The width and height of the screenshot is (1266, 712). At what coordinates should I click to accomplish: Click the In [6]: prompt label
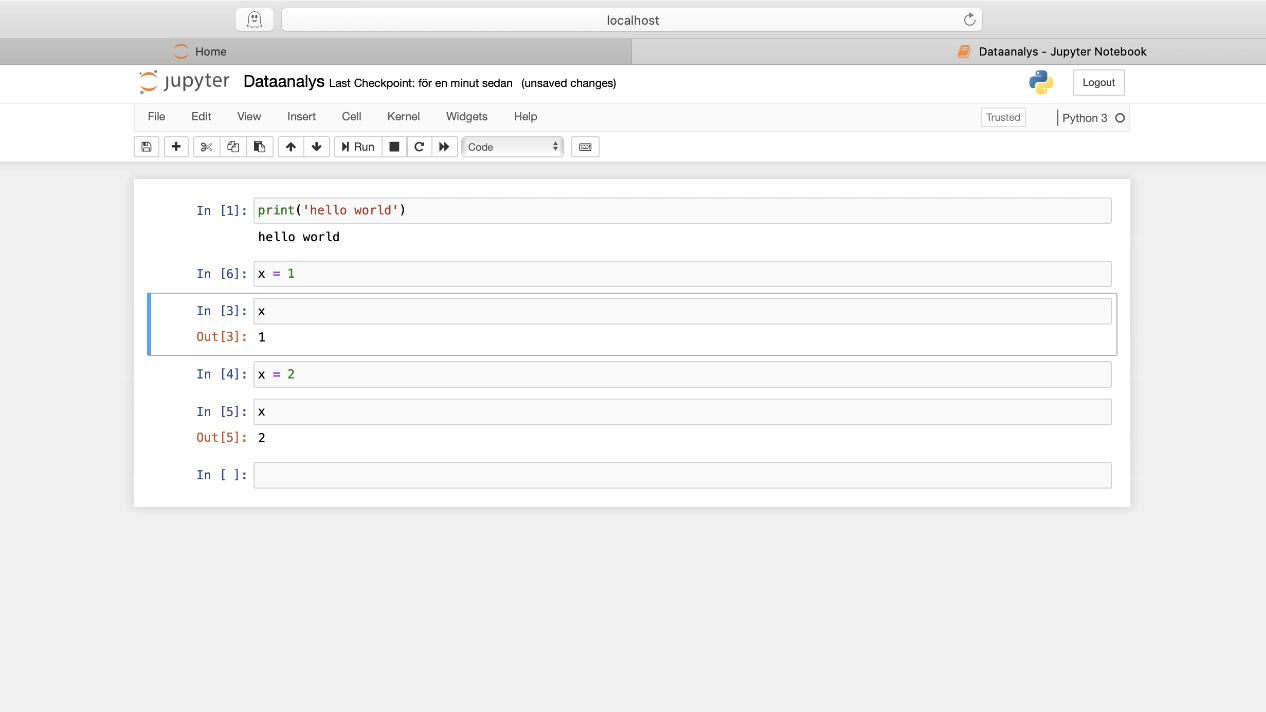click(x=221, y=274)
